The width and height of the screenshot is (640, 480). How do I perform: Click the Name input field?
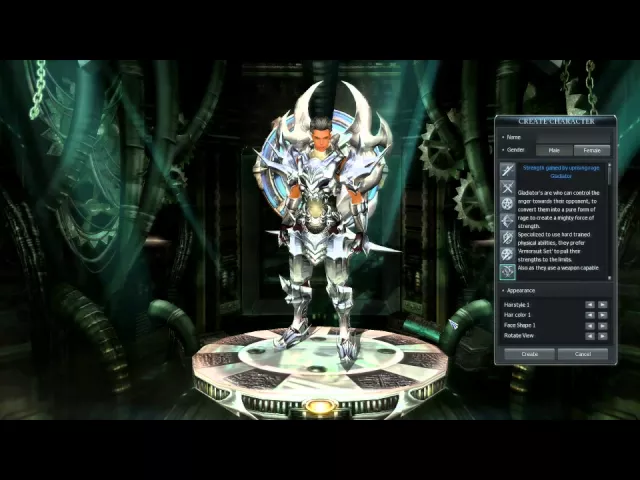(x=573, y=137)
